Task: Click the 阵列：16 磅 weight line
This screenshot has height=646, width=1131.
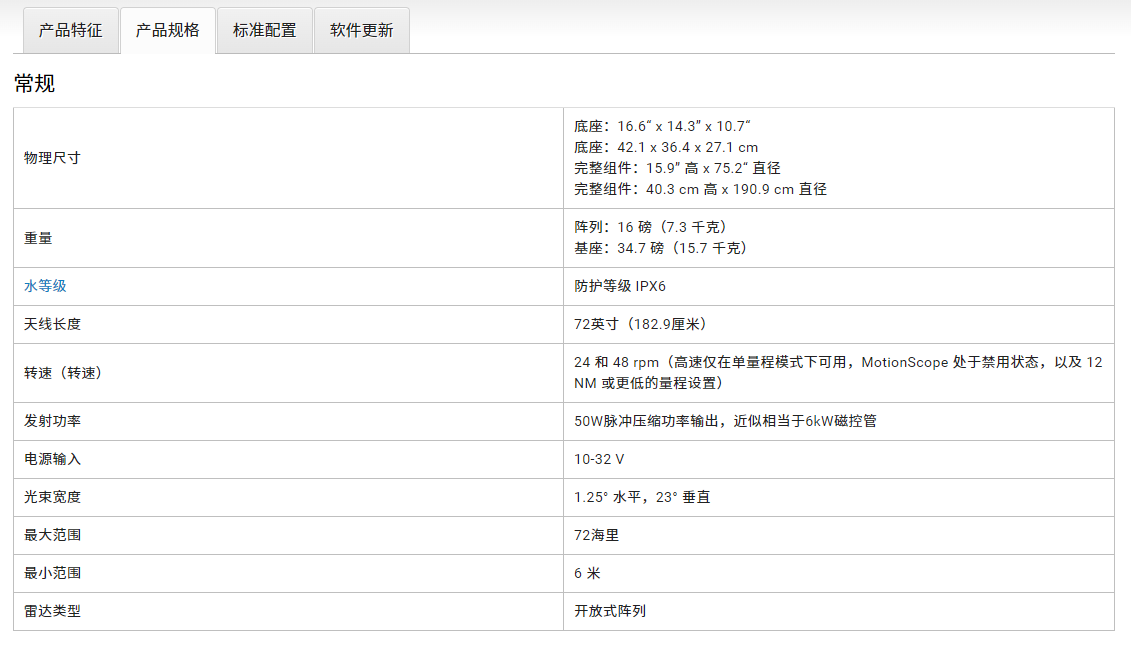Action: 649,227
